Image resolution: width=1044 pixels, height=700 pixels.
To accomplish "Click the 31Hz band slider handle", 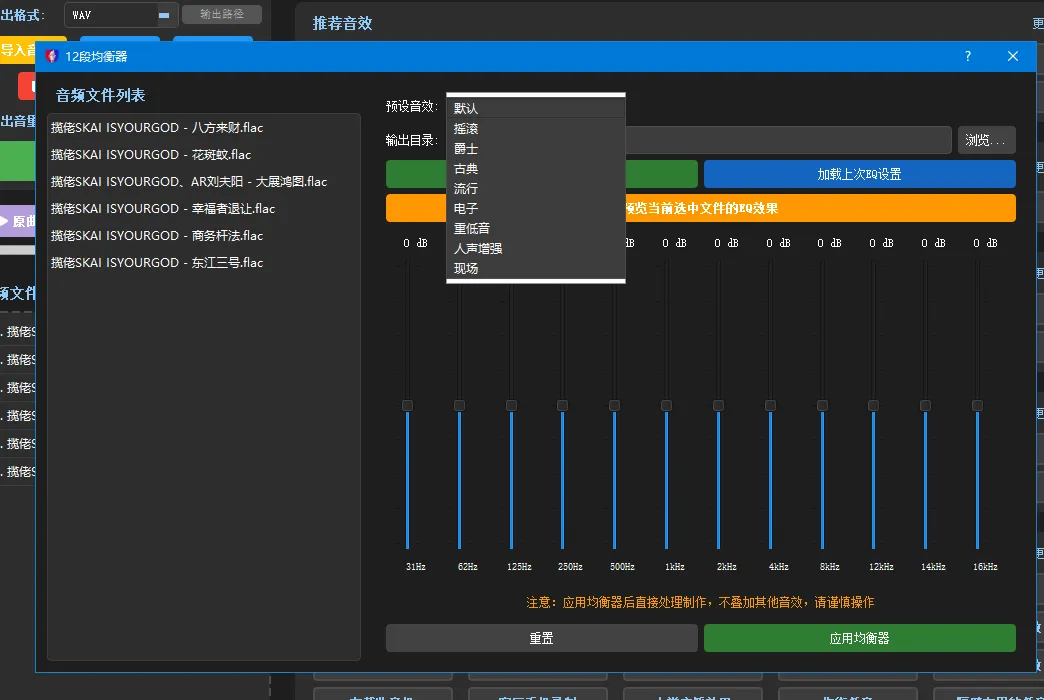I will (x=407, y=406).
